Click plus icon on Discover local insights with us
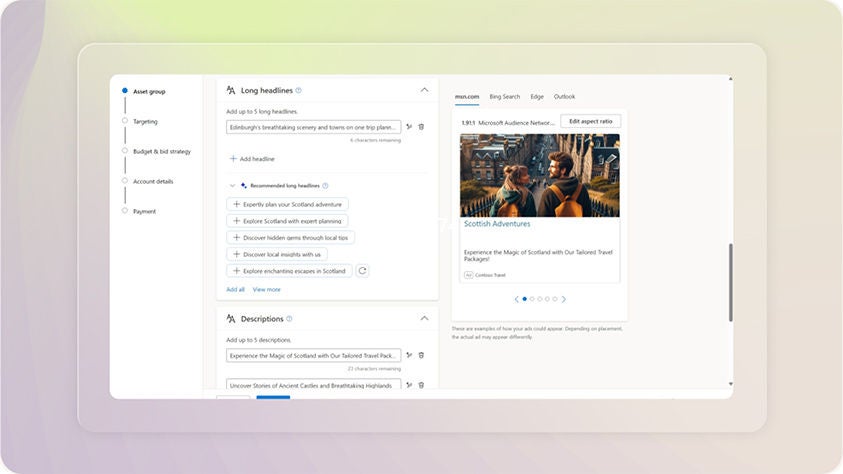The width and height of the screenshot is (843, 474). pos(236,254)
